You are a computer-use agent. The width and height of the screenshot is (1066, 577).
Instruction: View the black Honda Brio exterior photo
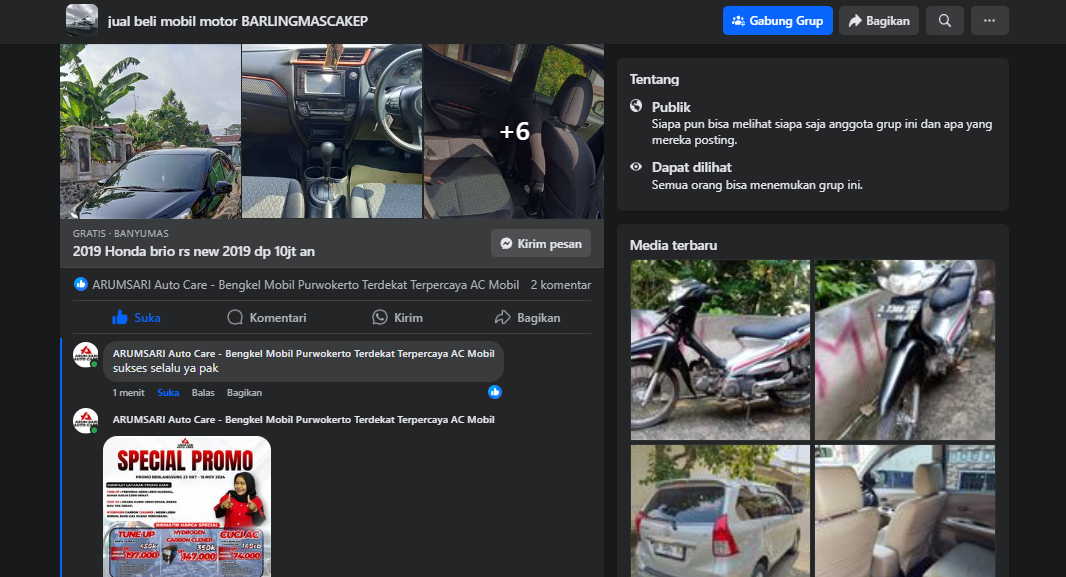pyautogui.click(x=150, y=131)
